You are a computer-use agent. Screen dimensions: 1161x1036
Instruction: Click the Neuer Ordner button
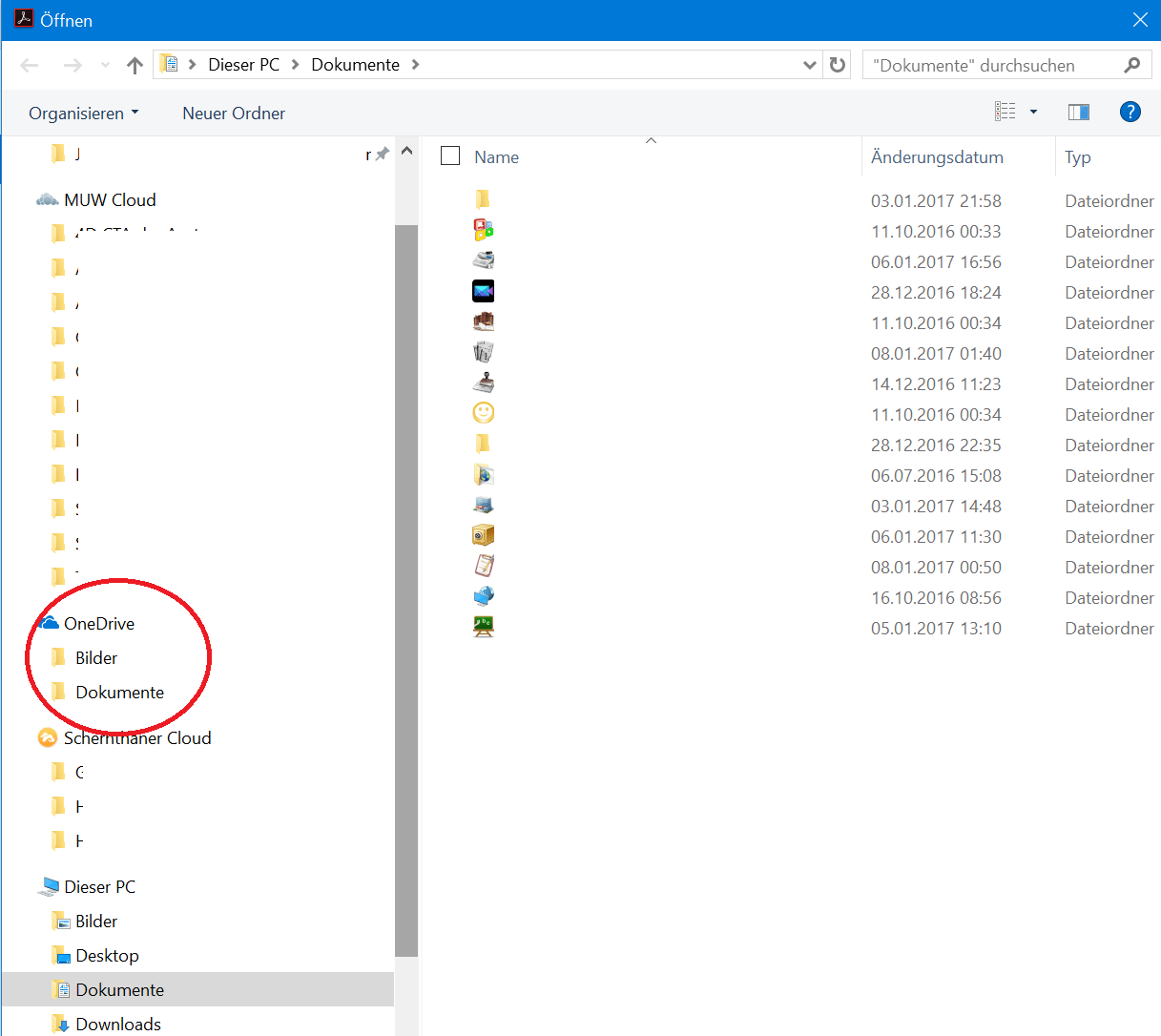[233, 113]
